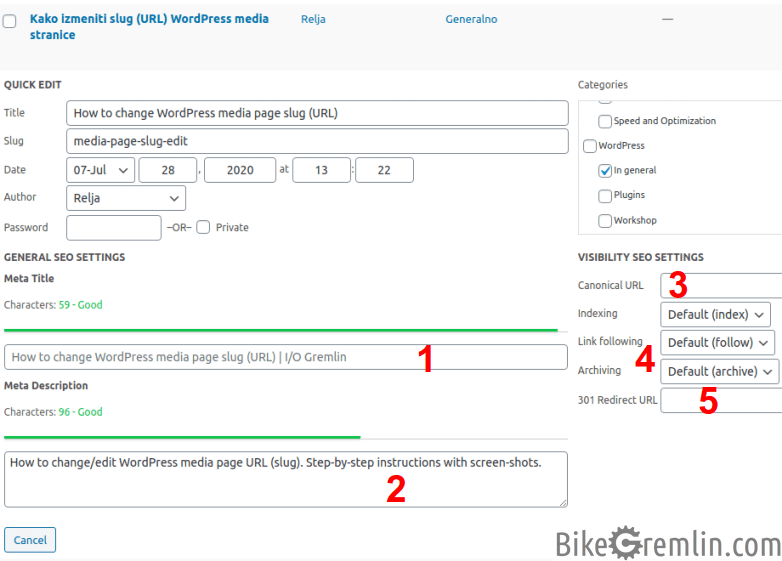This screenshot has width=782, height=561.
Task: Click the Meta Title label
Action: 29,278
